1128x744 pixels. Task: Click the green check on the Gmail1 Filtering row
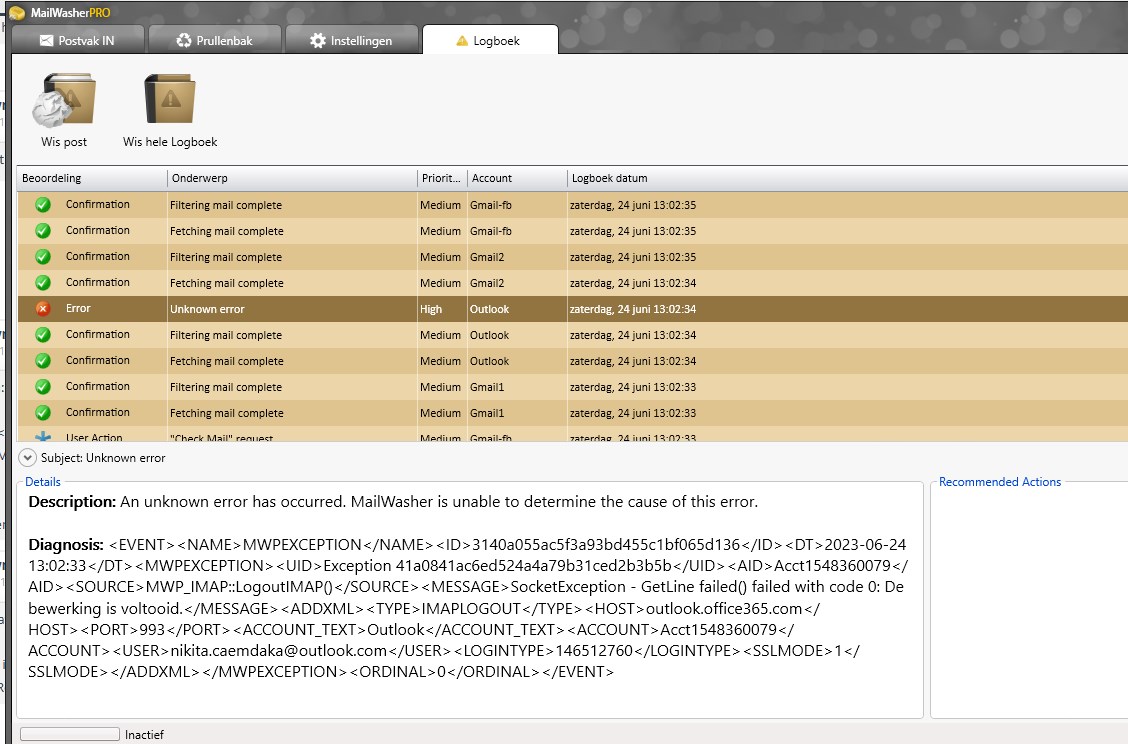[43, 386]
